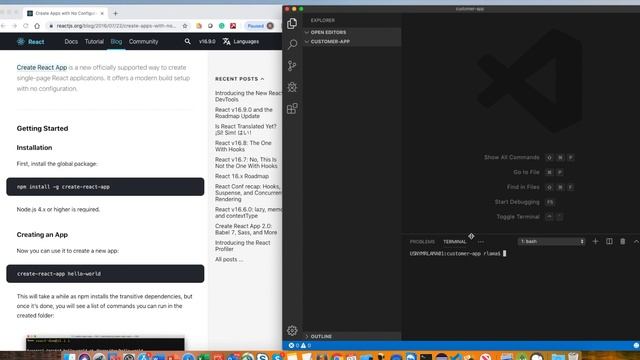640x360 pixels.
Task: Open the panel more actions ellipsis
Action: pyautogui.click(x=481, y=242)
